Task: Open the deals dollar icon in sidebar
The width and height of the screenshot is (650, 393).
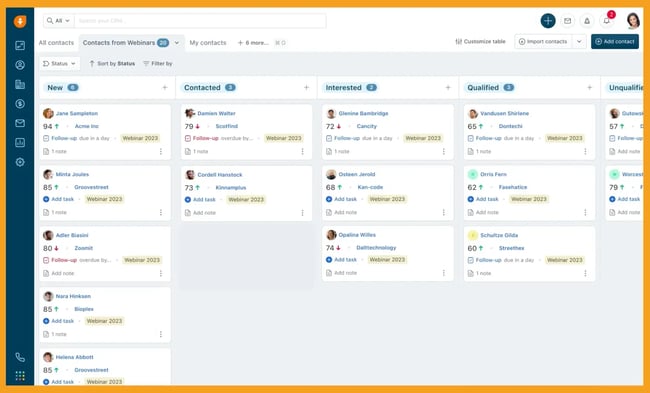Action: 20,104
